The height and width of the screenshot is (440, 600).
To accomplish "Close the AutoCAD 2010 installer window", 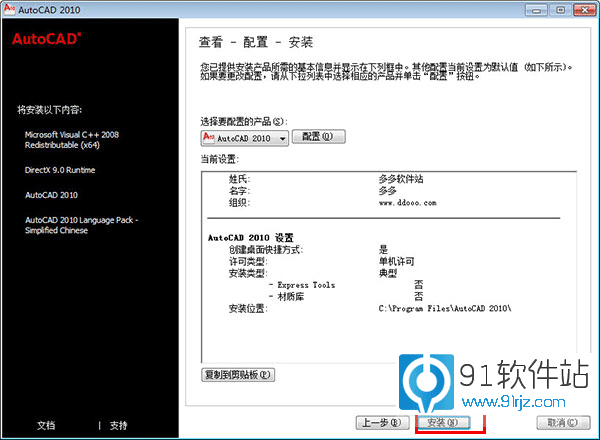I will (582, 9).
